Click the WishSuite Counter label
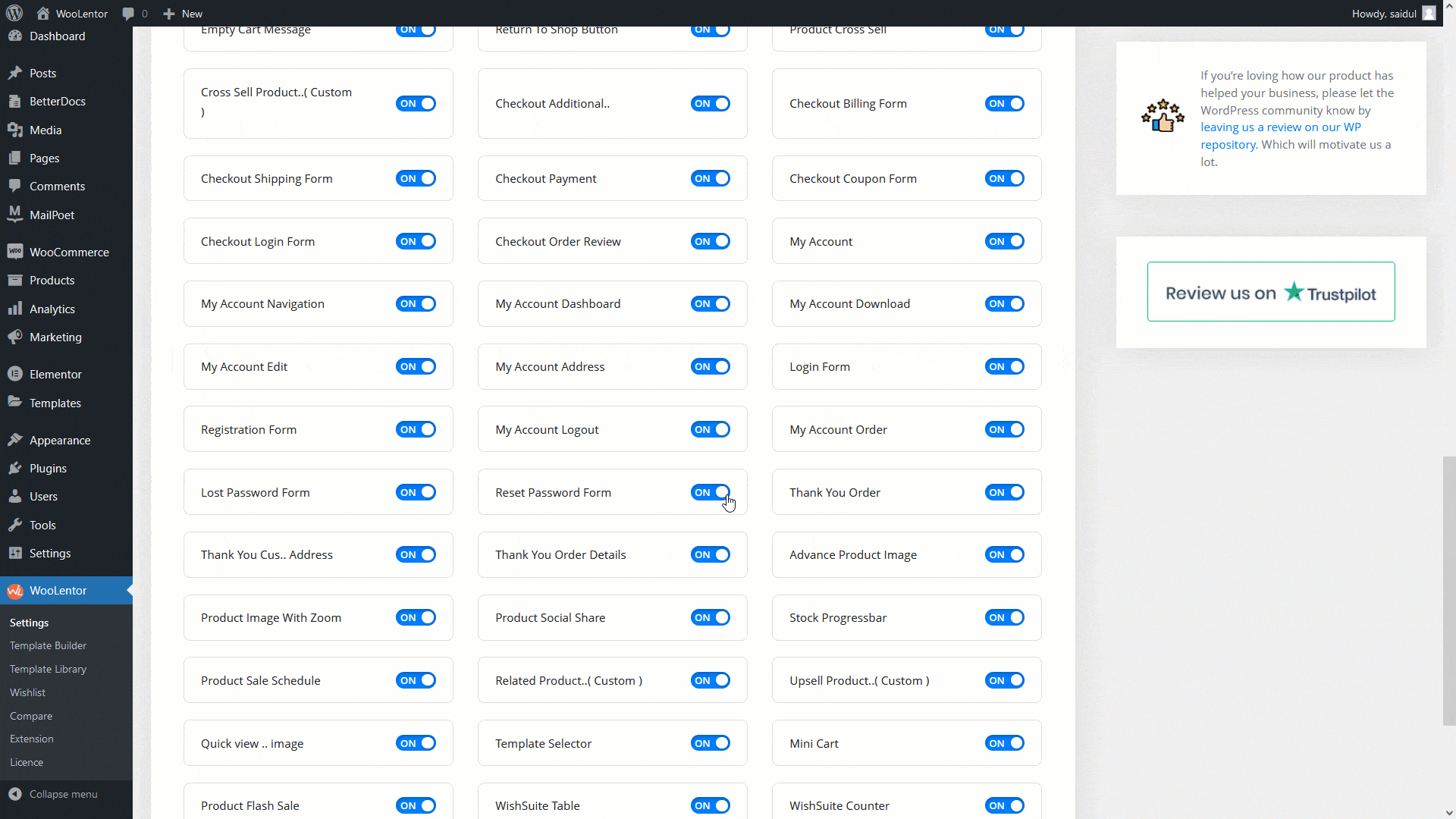Viewport: 1456px width, 819px height. click(839, 805)
